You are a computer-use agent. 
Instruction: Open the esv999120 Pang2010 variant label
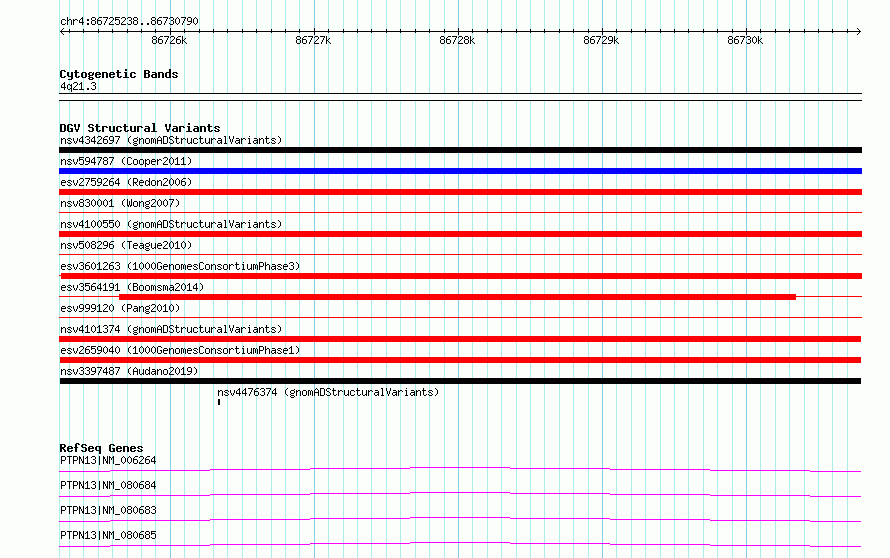click(120, 308)
